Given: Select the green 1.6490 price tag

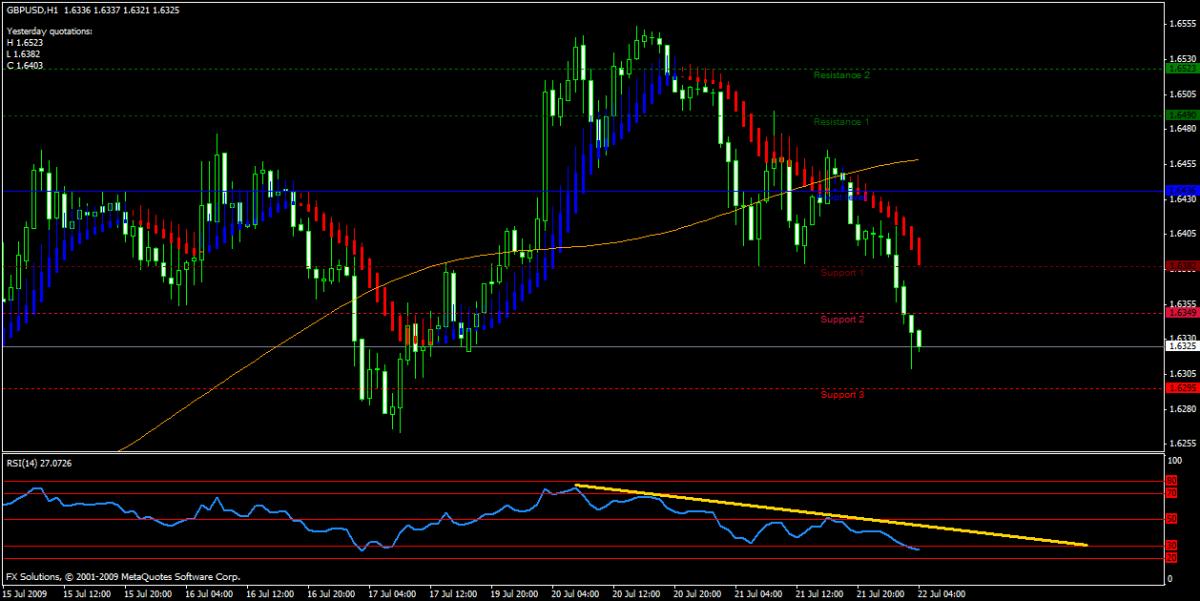Looking at the screenshot, I should click(1180, 115).
